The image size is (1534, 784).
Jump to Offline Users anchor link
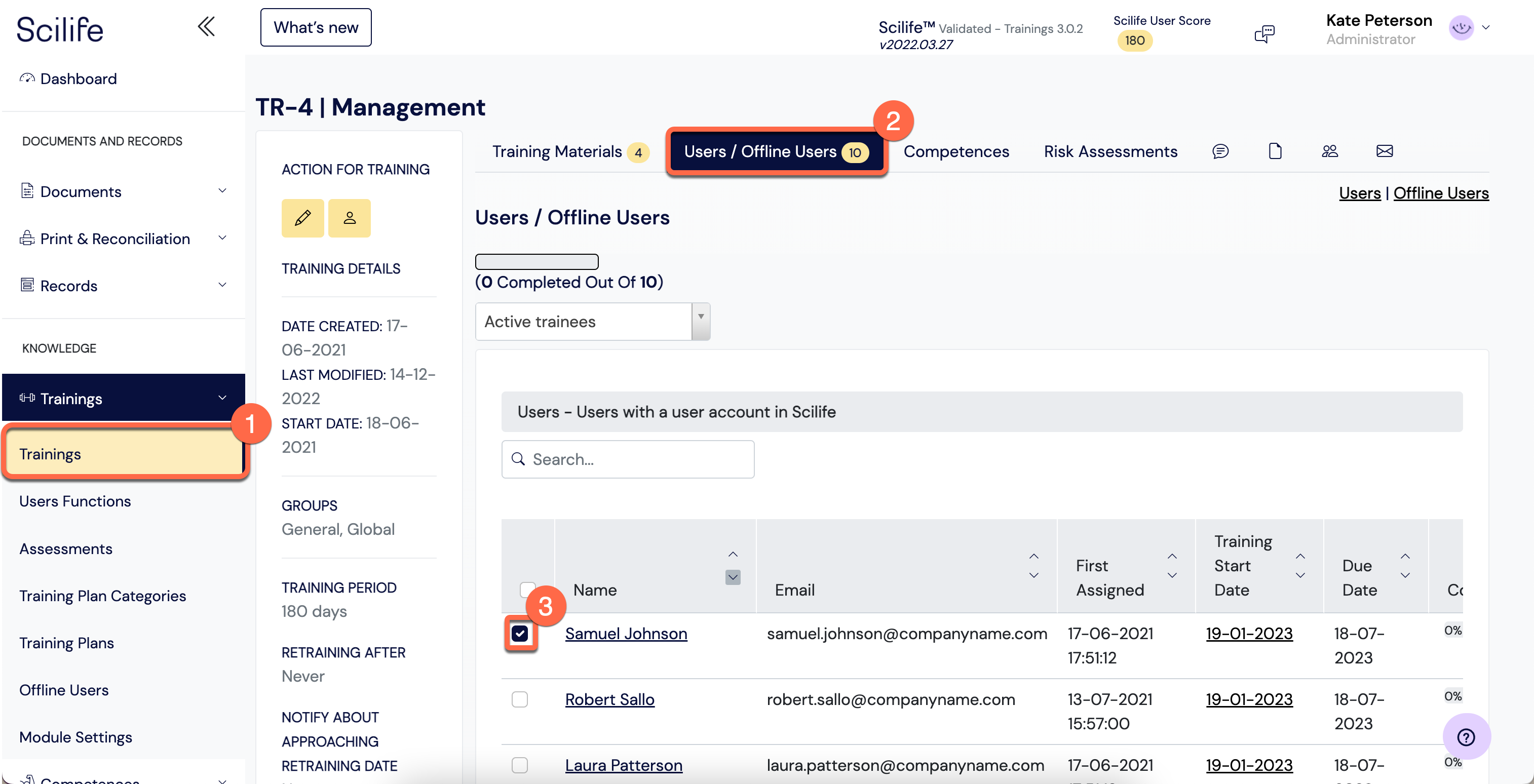(x=1441, y=193)
